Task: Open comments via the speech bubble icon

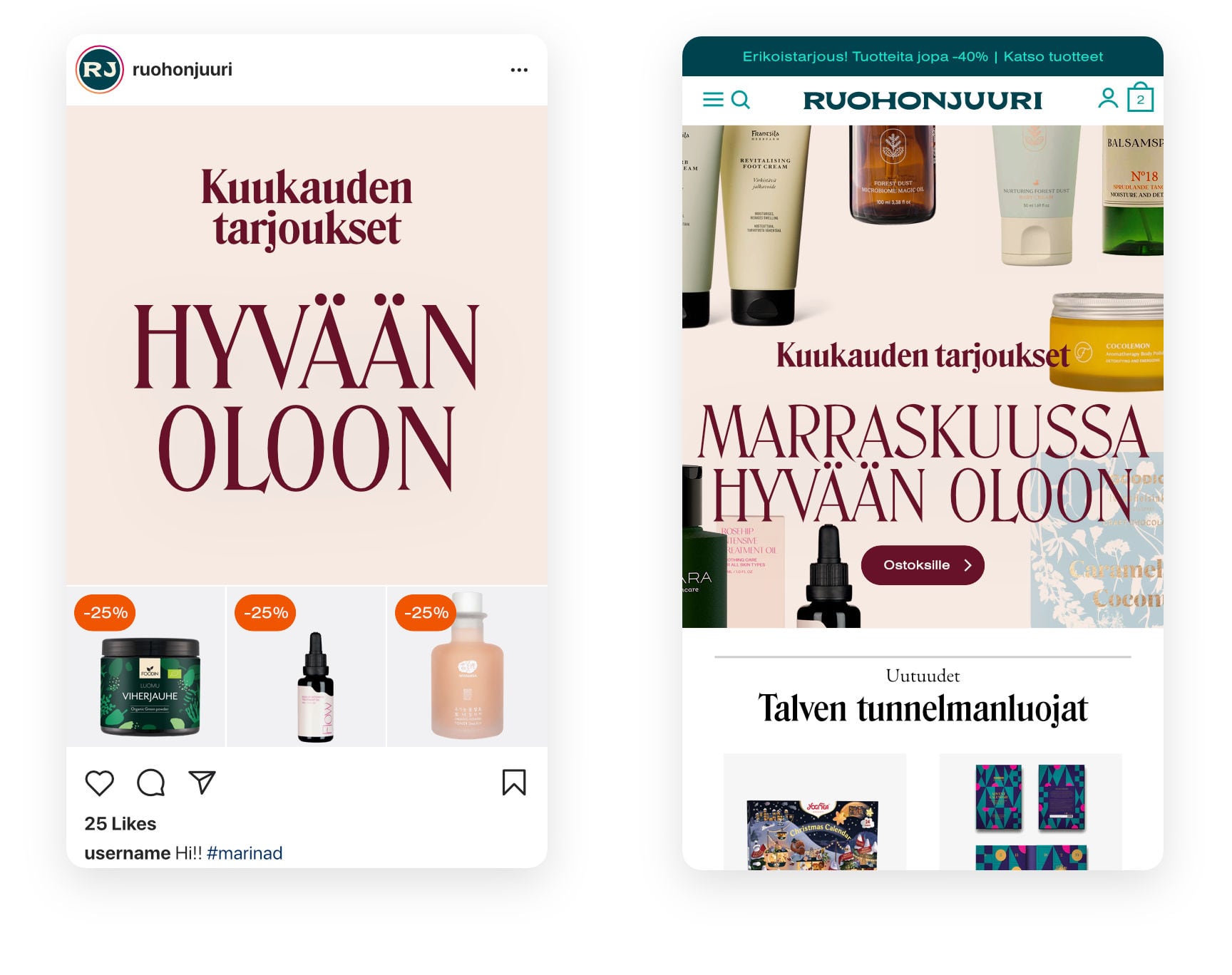Action: (150, 783)
